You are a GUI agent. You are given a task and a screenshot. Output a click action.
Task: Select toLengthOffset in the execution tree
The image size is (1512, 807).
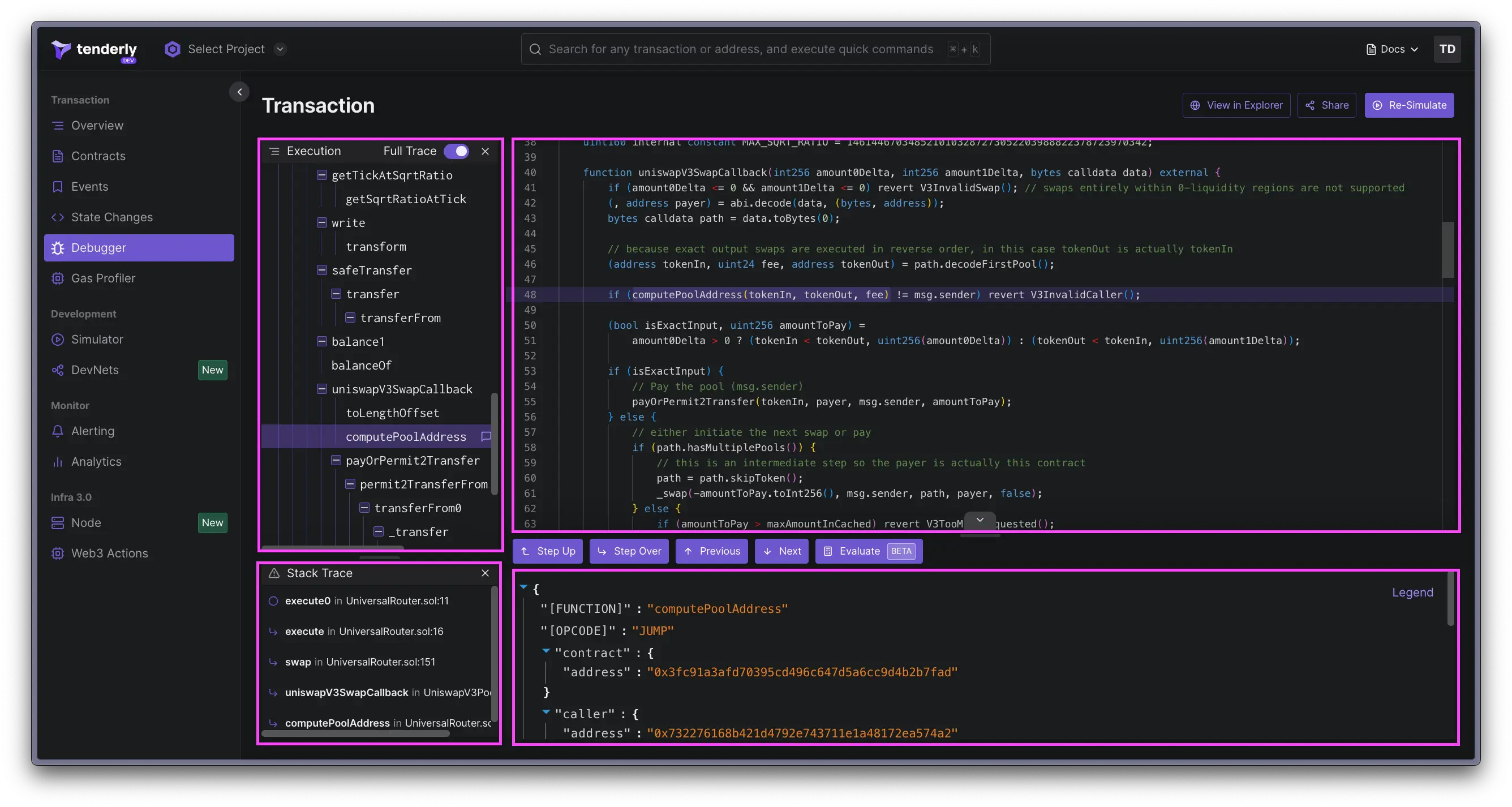(x=392, y=413)
